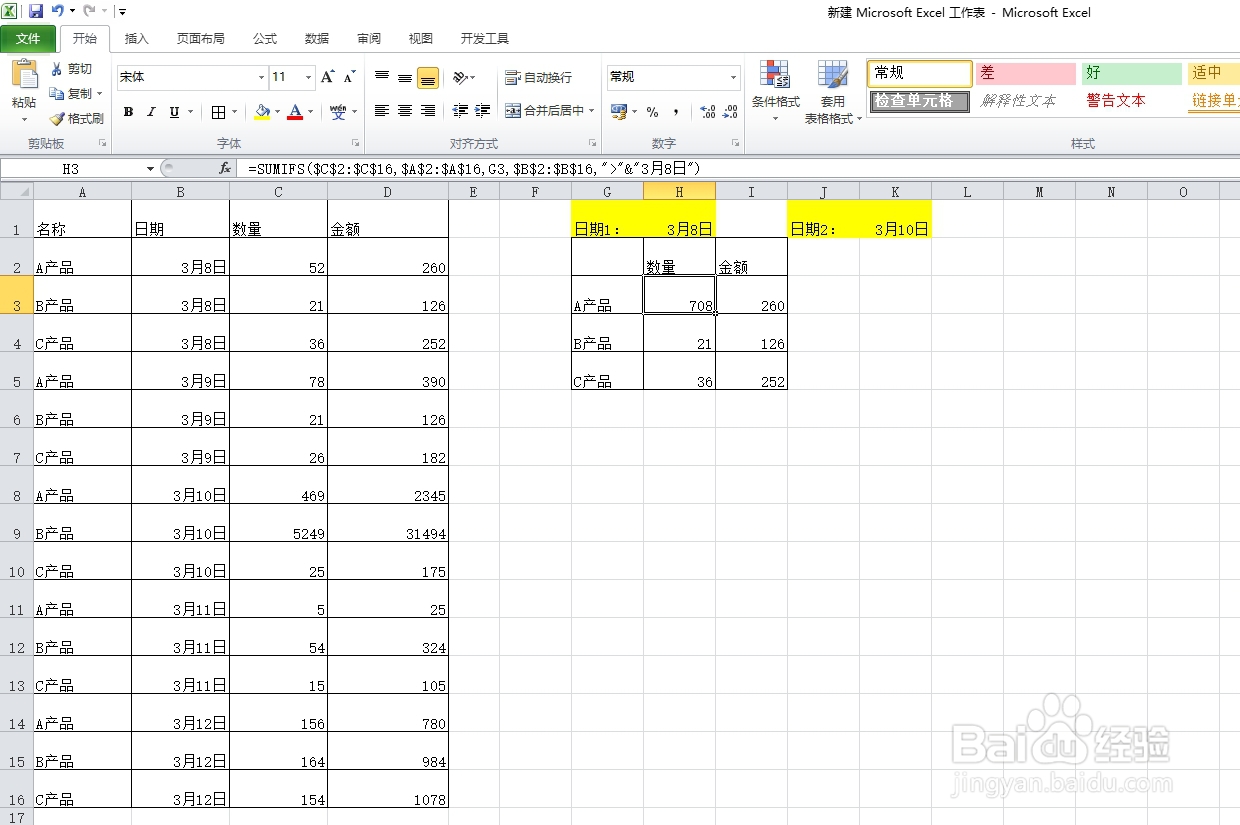The height and width of the screenshot is (825, 1240).
Task: Align text left in cell
Action: [x=382, y=111]
